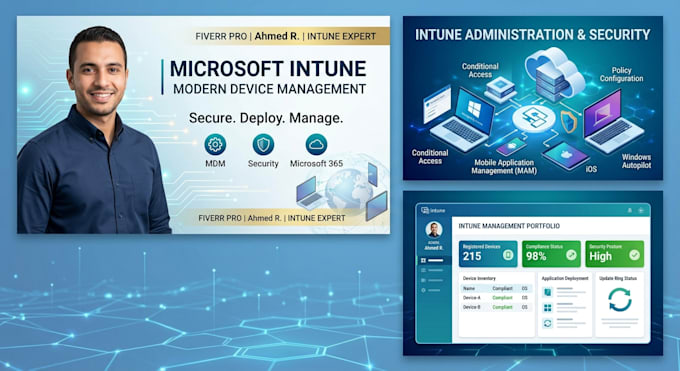Open the Security Posture High card
The height and width of the screenshot is (371, 680).
pos(615,254)
